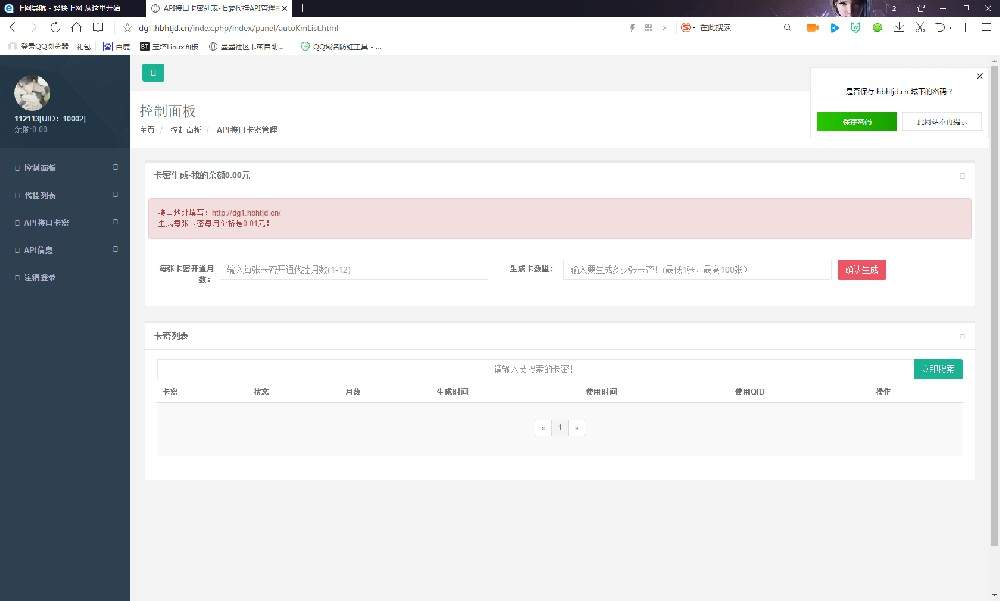Toggle the 控制面板 menu expansion indicator
This screenshot has height=601, width=1000.
[x=115, y=167]
